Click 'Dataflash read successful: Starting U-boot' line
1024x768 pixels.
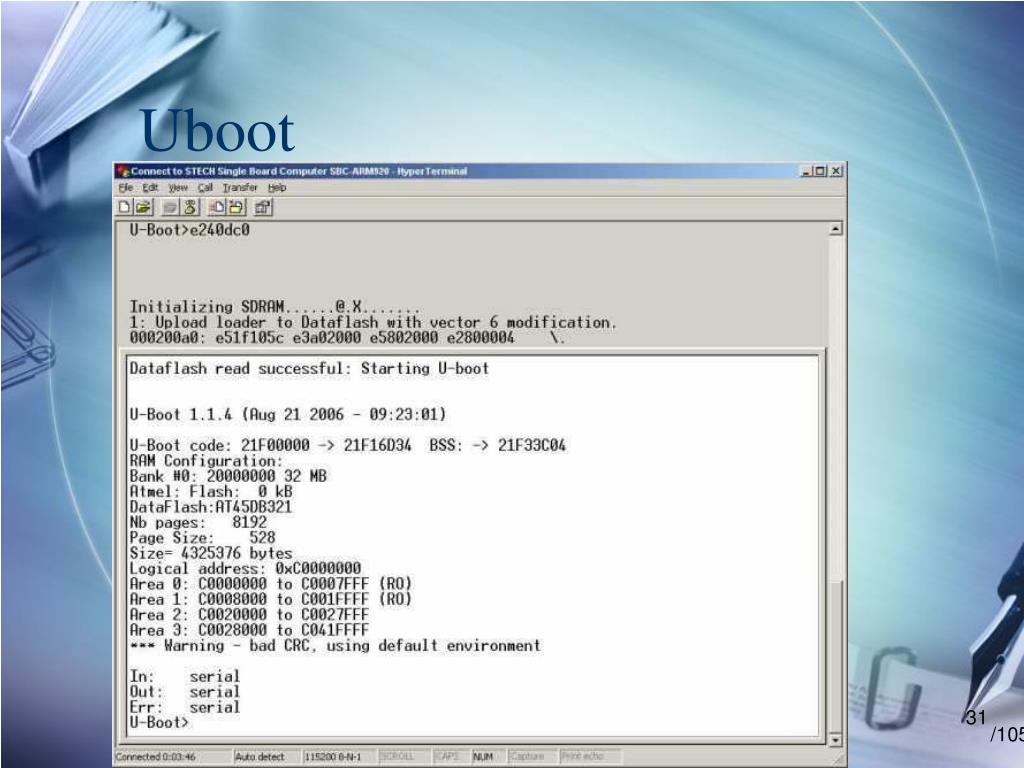309,368
